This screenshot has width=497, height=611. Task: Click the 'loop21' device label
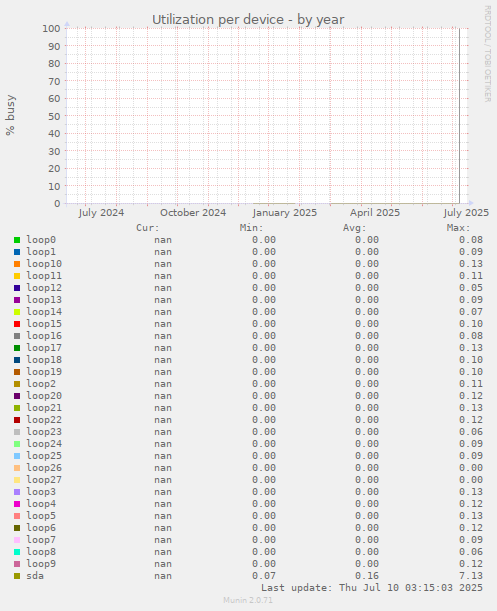pos(44,408)
